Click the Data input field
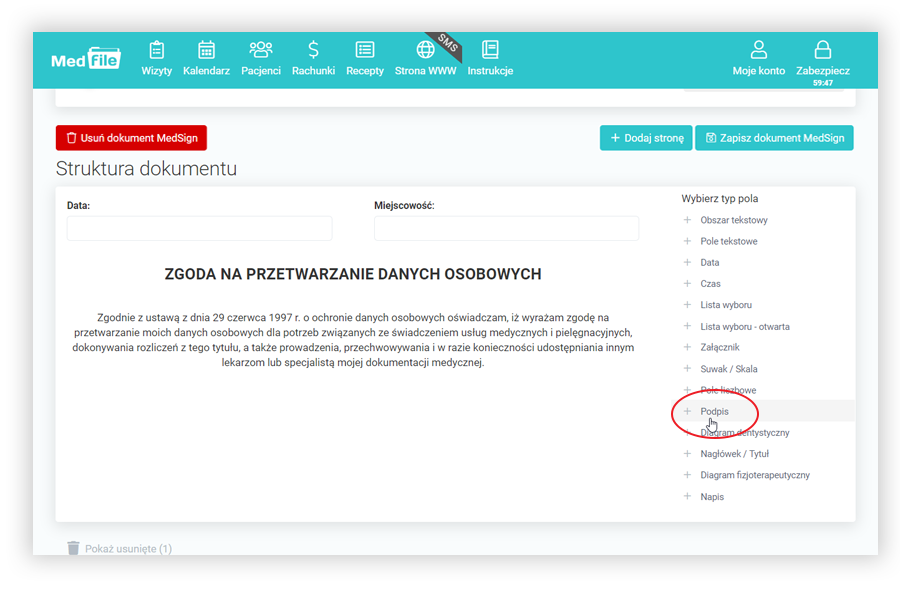 (x=198, y=228)
